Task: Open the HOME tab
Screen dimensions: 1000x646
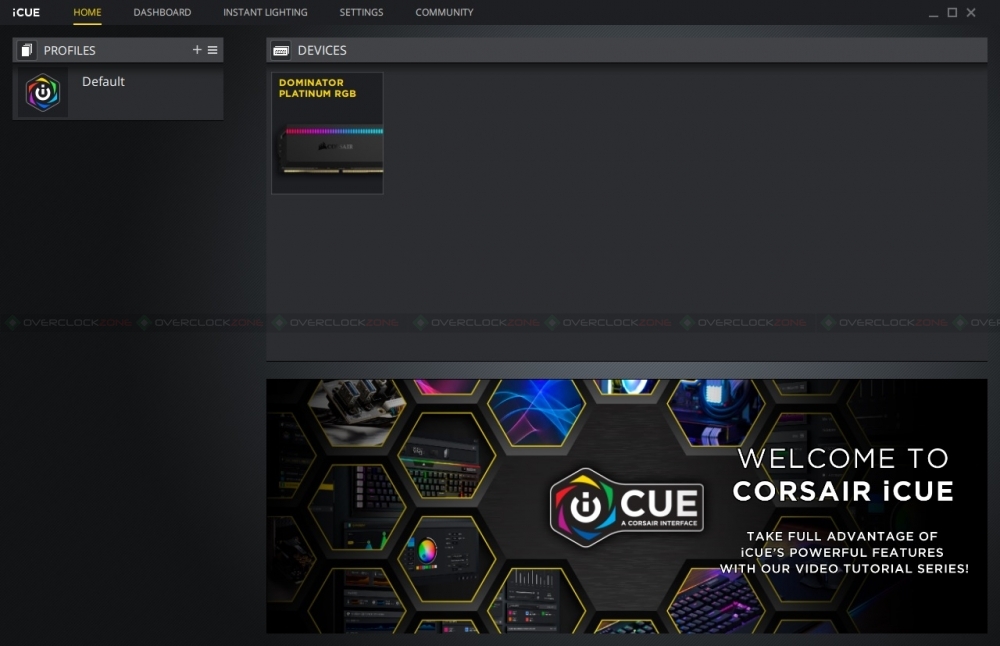Action: point(87,12)
